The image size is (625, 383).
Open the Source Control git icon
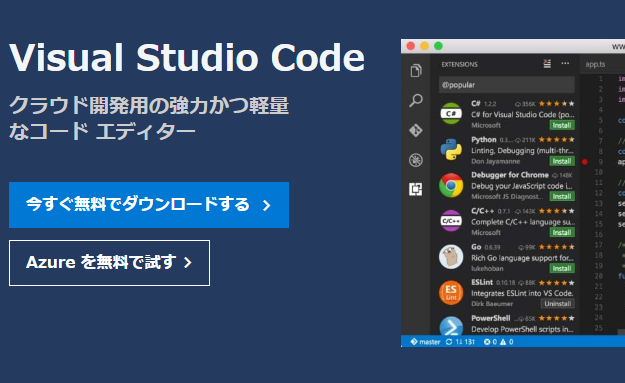coord(416,130)
